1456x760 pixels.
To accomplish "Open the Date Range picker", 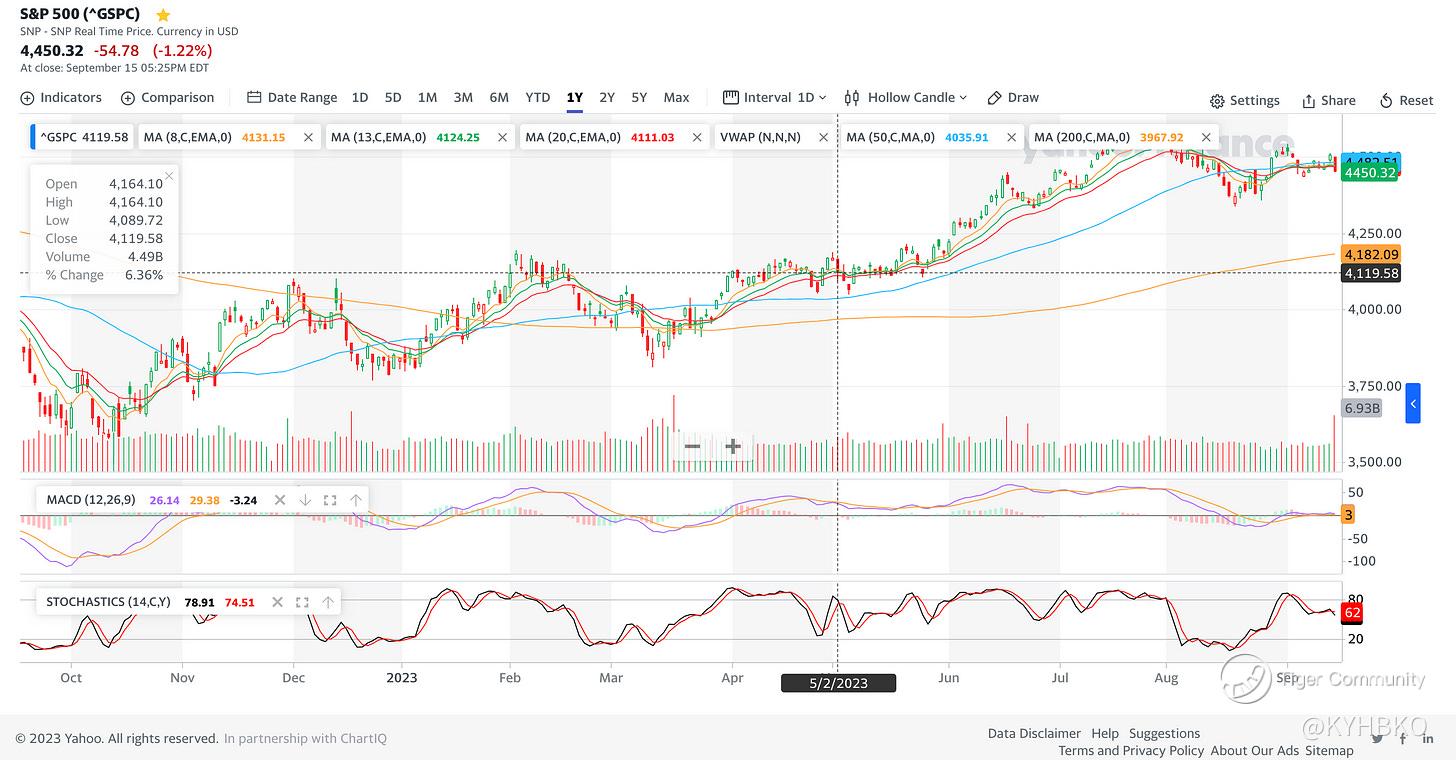I will [x=292, y=98].
